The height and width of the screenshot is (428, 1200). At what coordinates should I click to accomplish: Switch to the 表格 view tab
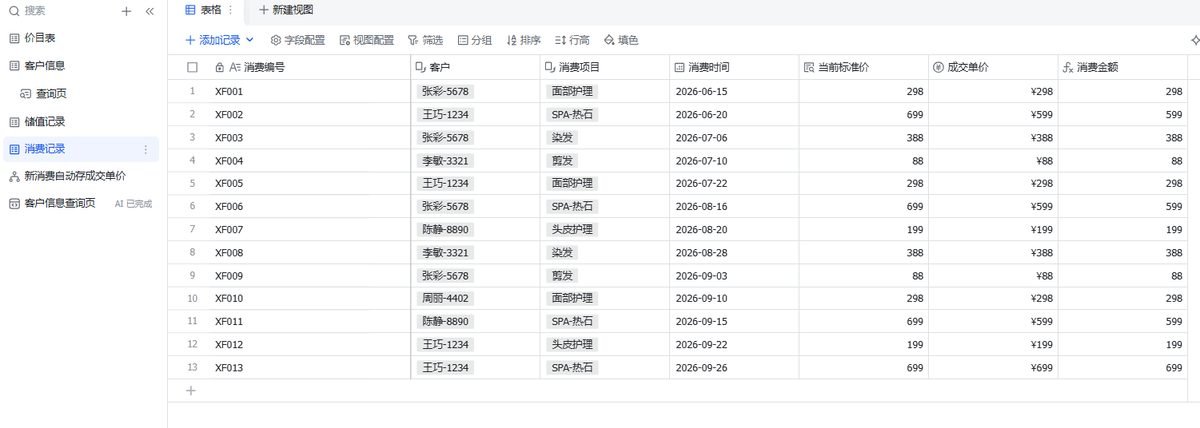pos(204,9)
